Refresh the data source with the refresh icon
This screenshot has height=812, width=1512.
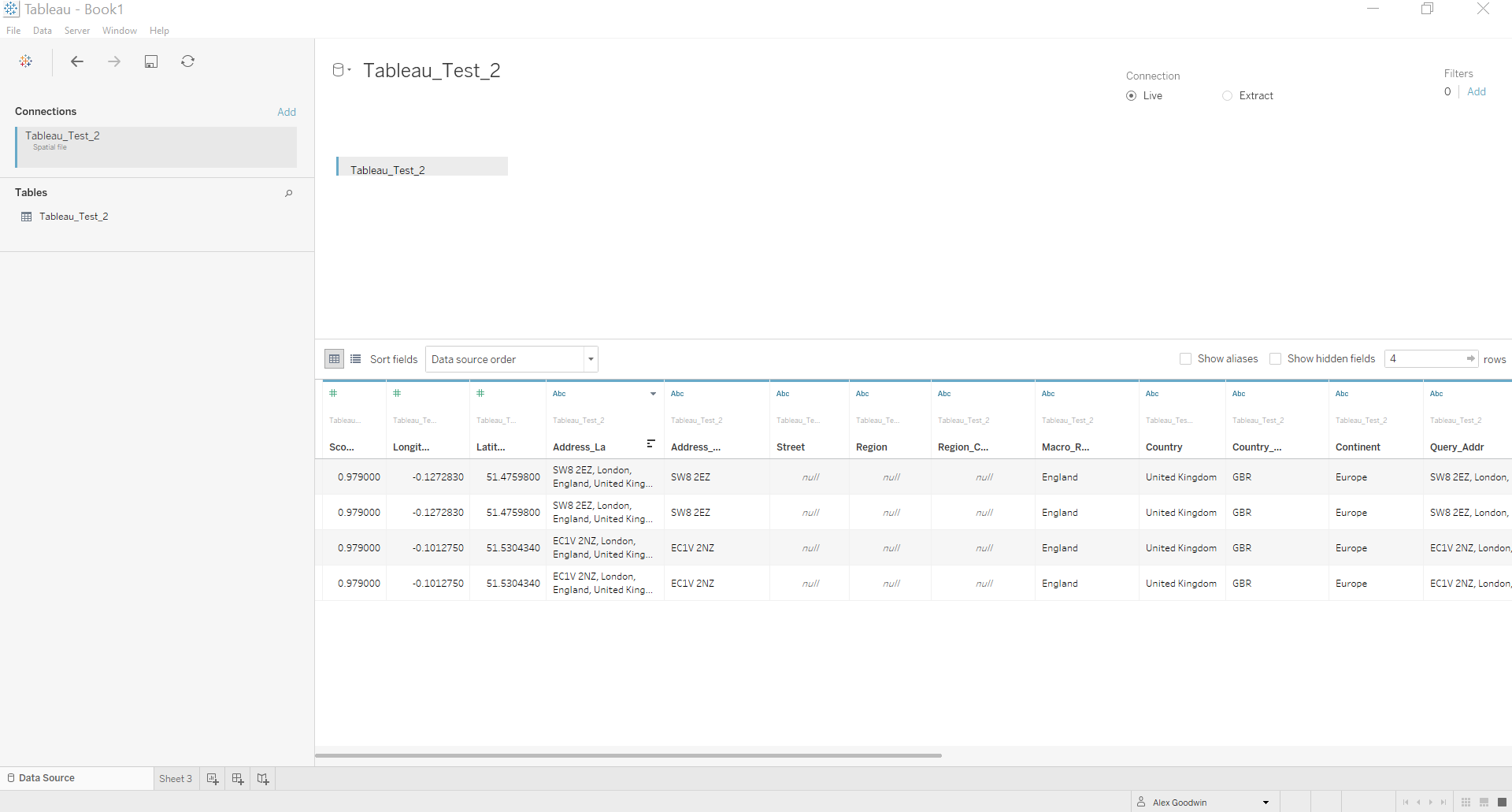point(187,61)
